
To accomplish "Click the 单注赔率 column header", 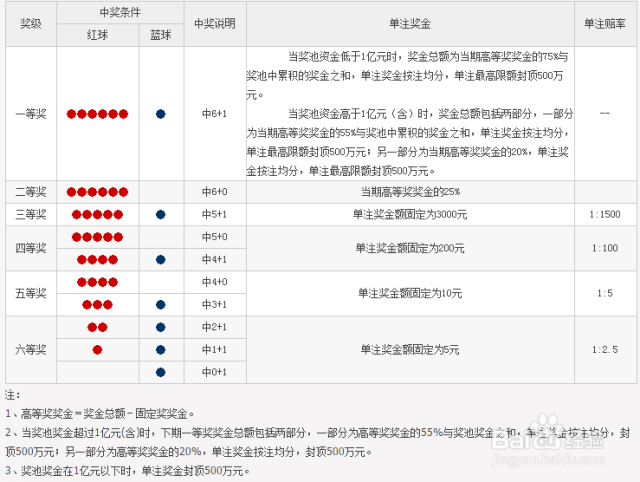I will [604, 24].
